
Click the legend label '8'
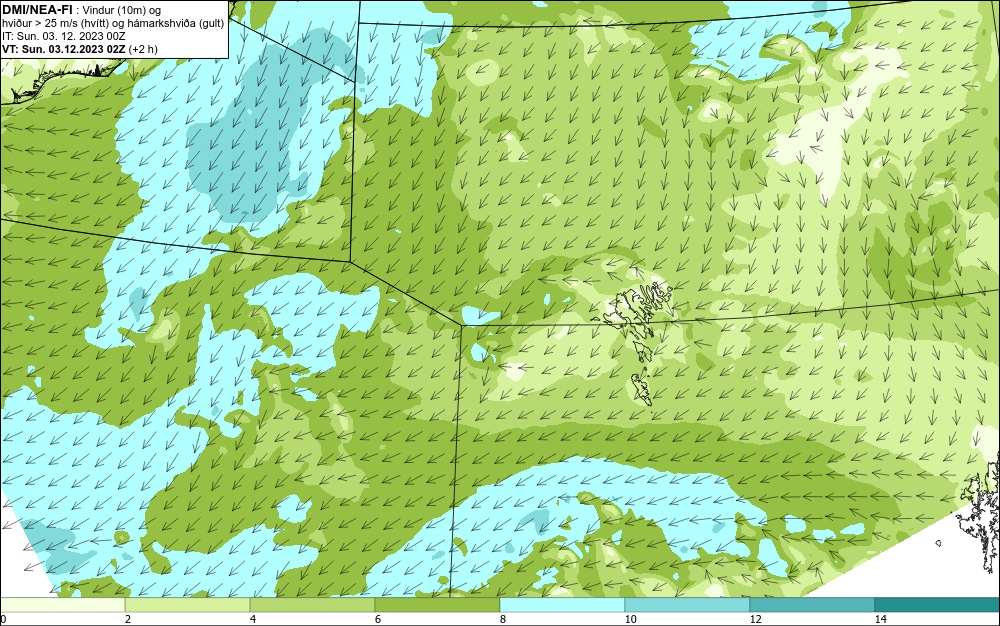(x=503, y=619)
